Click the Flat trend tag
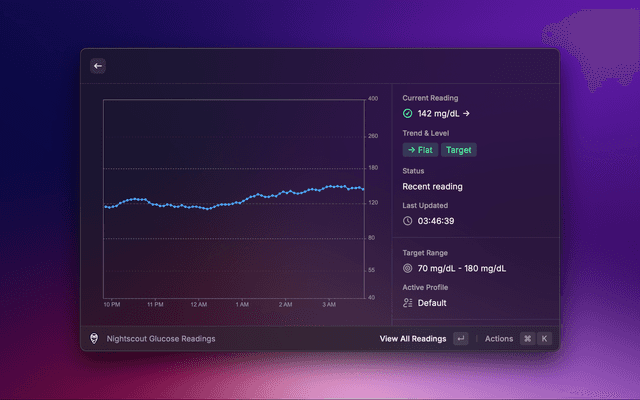This screenshot has width=640, height=400. point(420,150)
